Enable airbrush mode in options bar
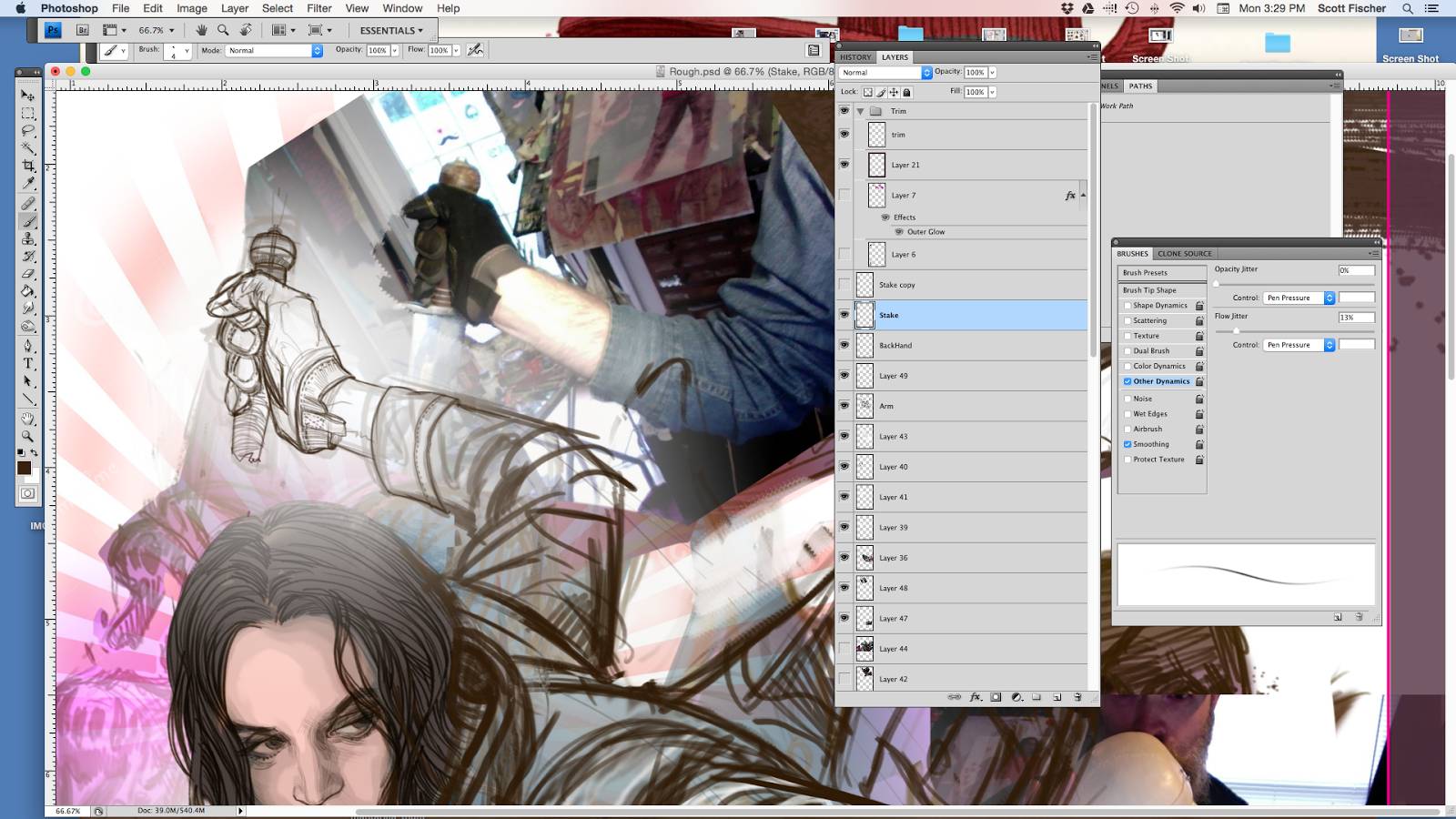This screenshot has width=1456, height=819. (x=475, y=50)
